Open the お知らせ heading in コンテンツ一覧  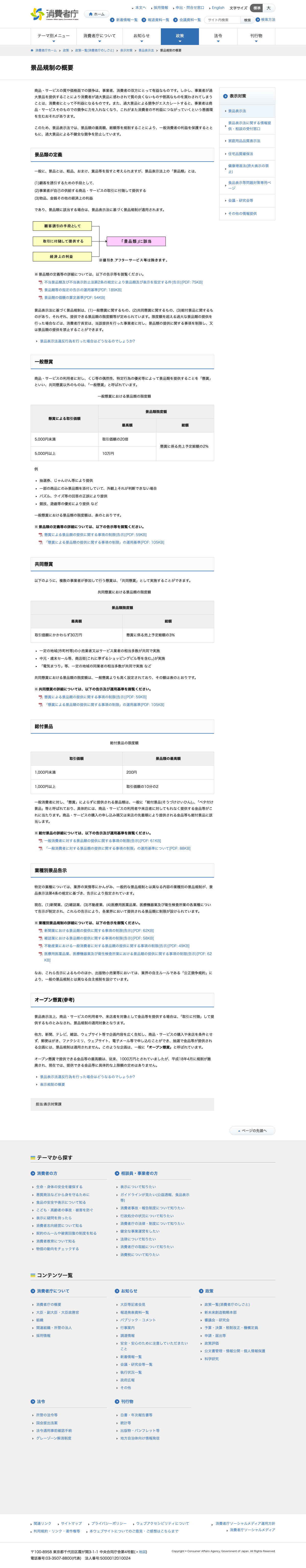pyautogui.click(x=126, y=1291)
